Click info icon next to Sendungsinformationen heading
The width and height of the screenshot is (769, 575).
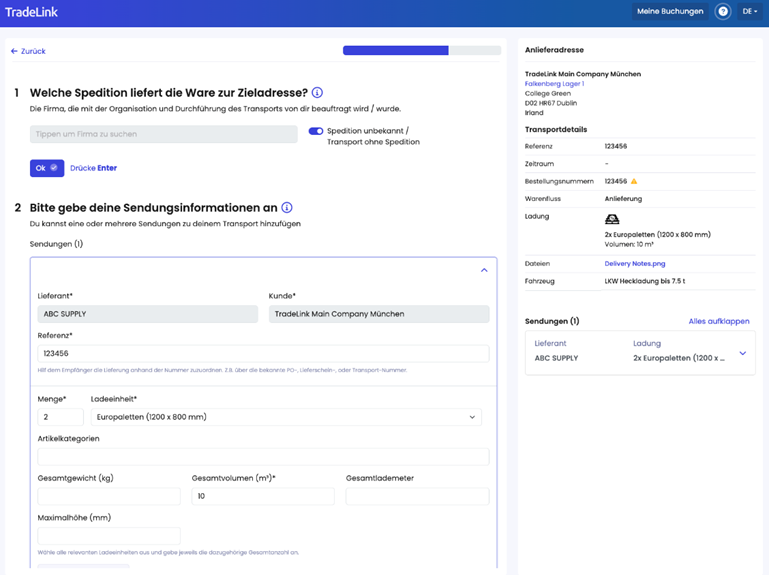(x=287, y=208)
